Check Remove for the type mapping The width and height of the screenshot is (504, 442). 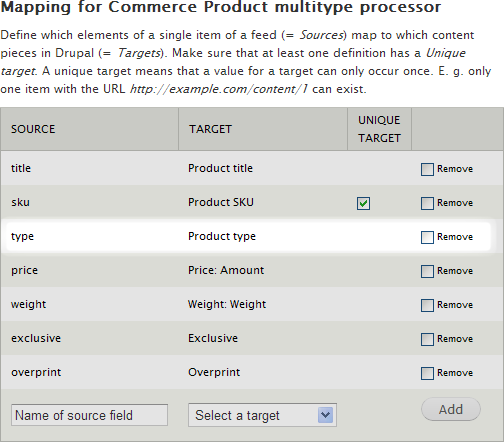(x=427, y=237)
